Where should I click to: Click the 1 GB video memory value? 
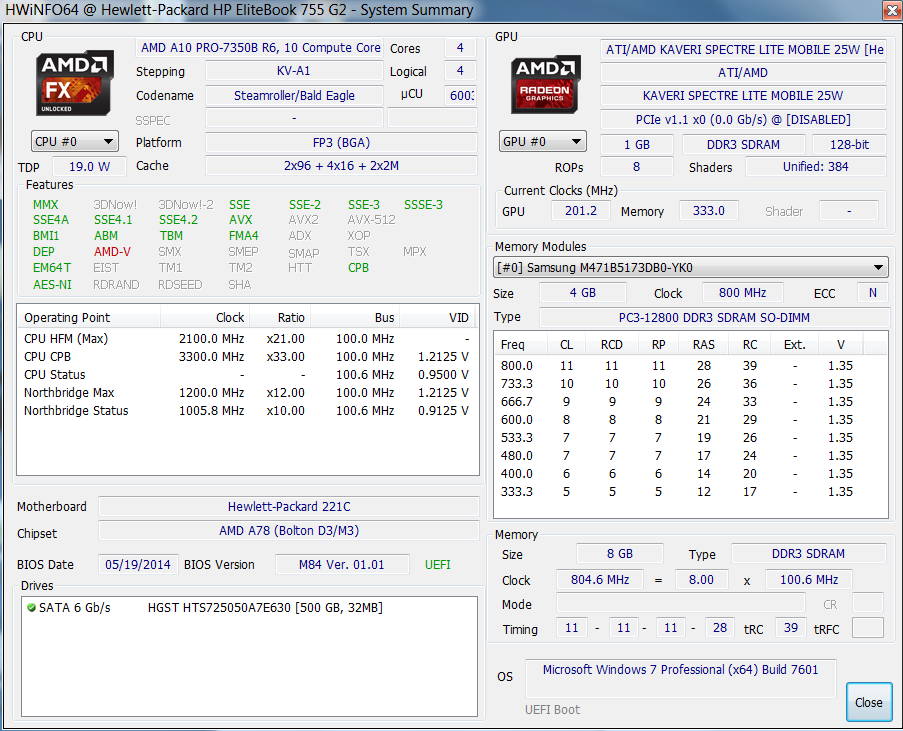[x=636, y=145]
